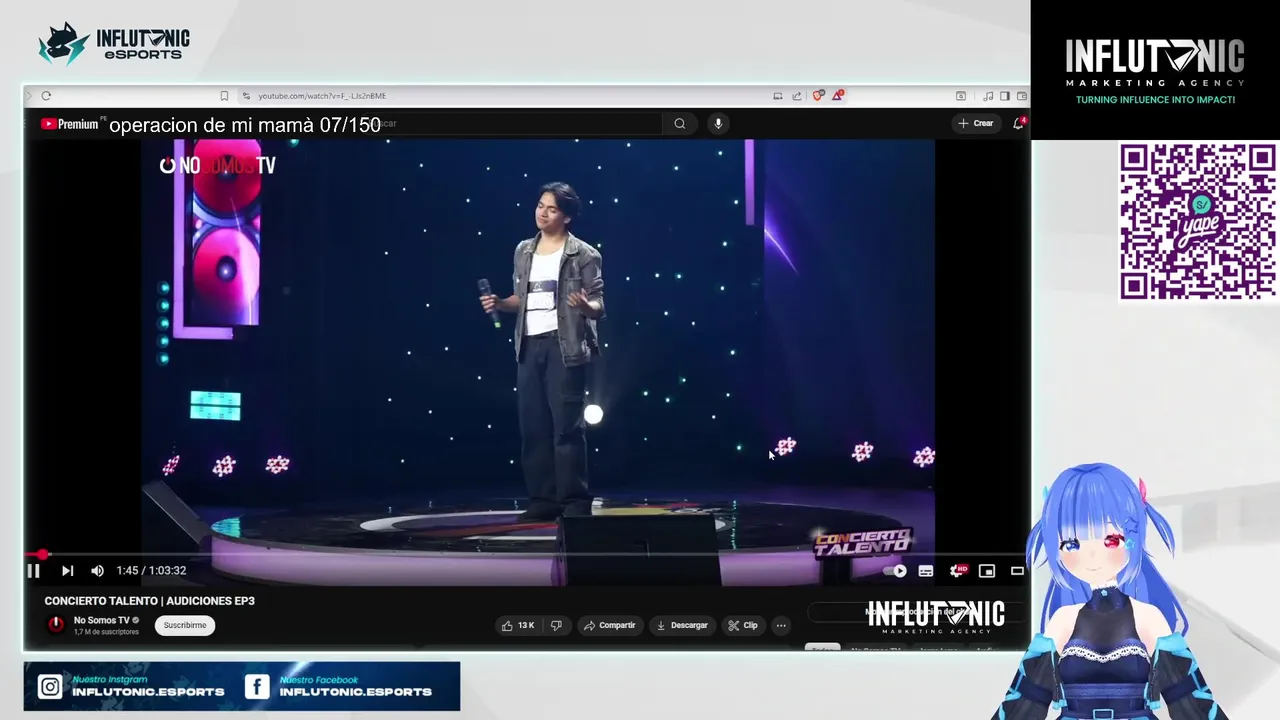Start voice search with the microphone
The image size is (1280, 720).
click(717, 124)
